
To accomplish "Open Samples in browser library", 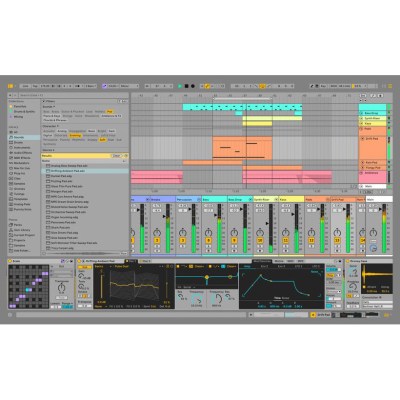I will [19, 184].
